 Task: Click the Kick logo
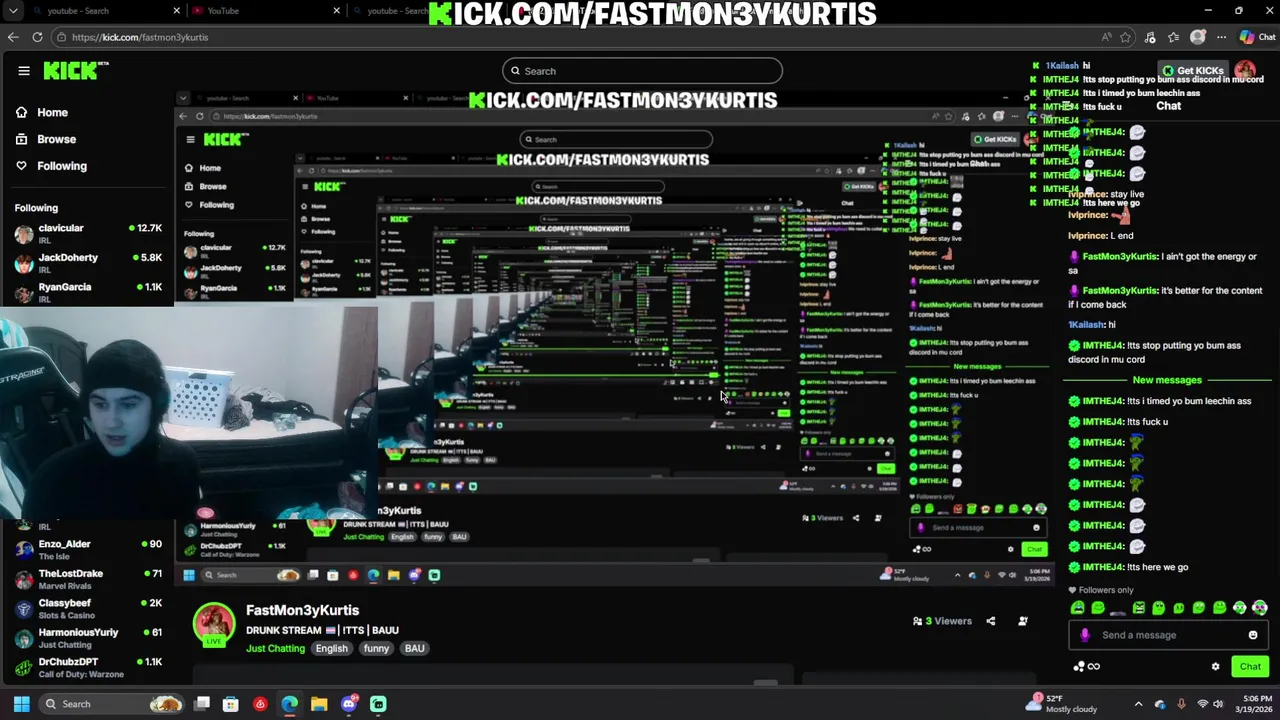(x=76, y=70)
